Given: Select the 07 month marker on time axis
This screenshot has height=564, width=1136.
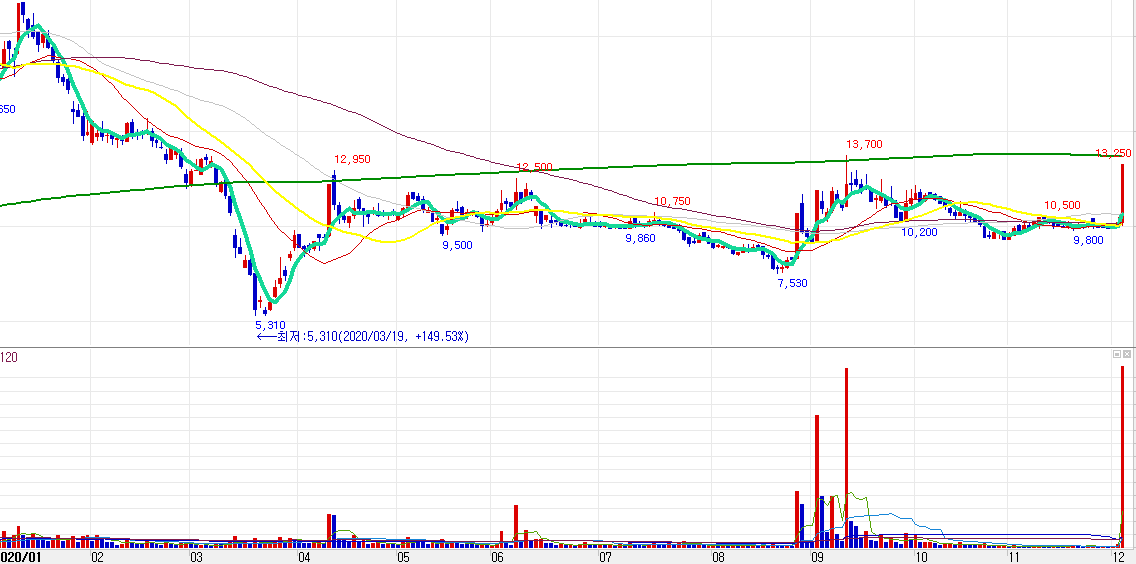Looking at the screenshot, I should click(606, 557).
